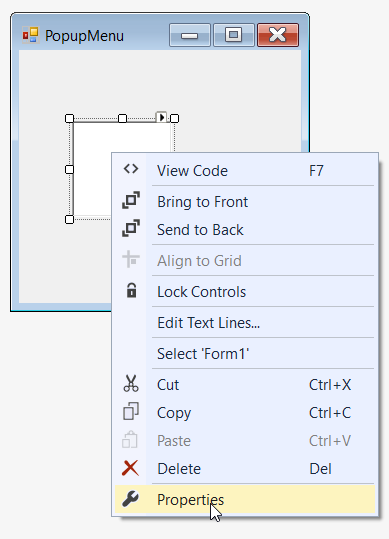Click the Del shortcut text
The height and width of the screenshot is (539, 389).
320,469
